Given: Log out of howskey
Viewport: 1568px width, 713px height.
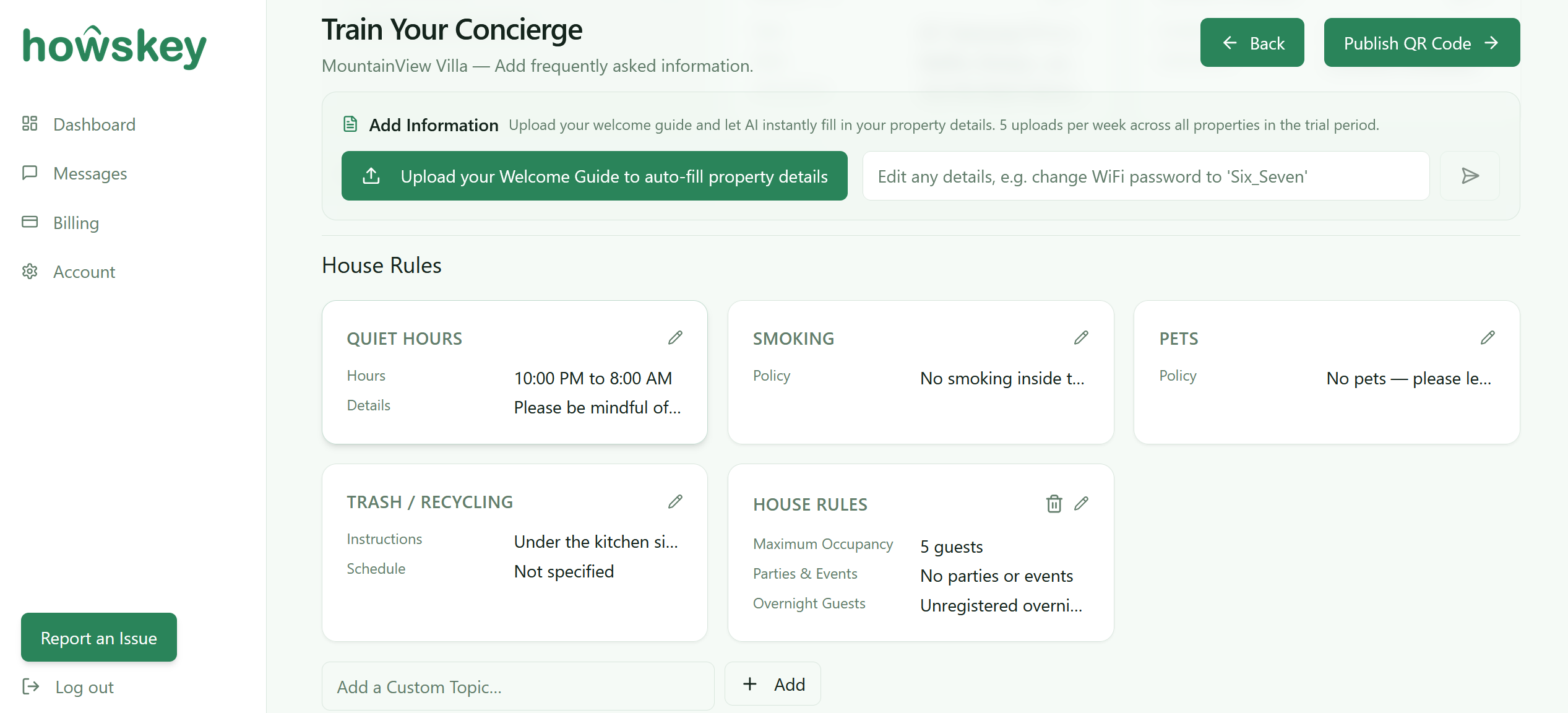Looking at the screenshot, I should [68, 687].
